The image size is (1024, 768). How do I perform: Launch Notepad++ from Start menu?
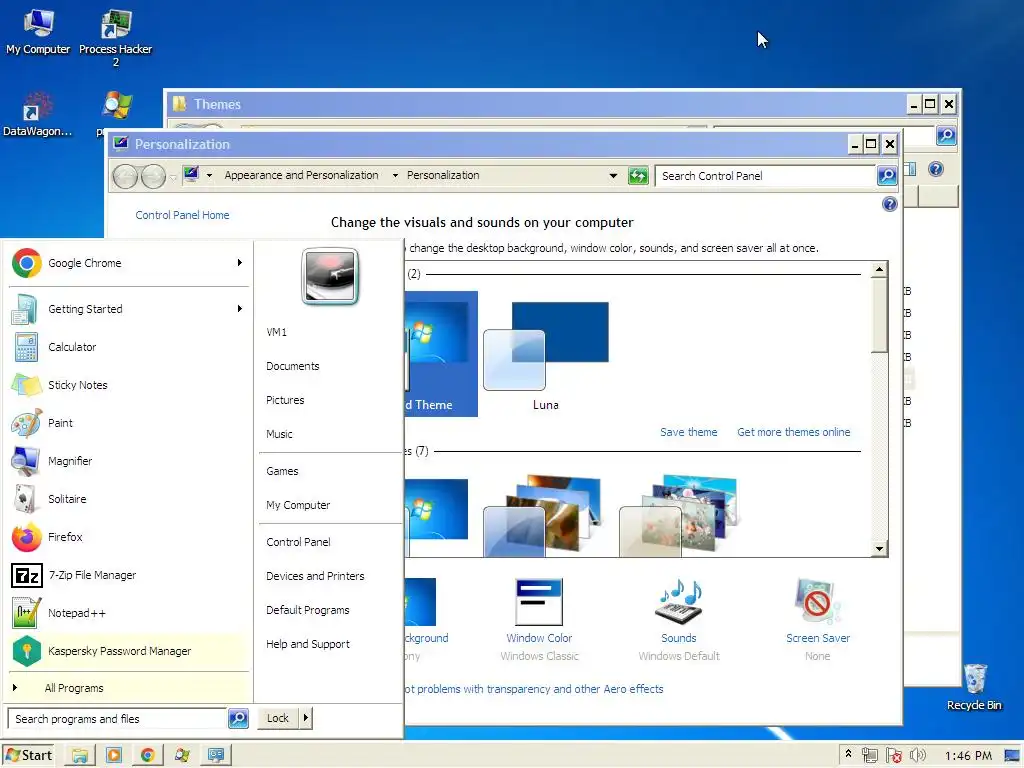128,613
